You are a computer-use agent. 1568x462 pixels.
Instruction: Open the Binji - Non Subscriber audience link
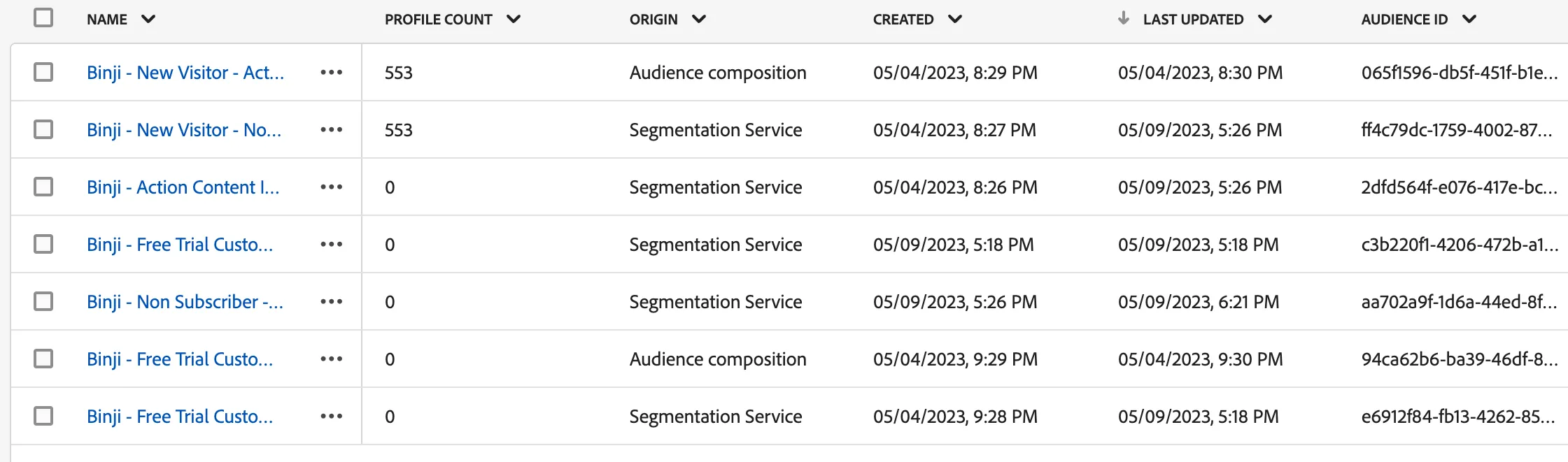point(185,302)
